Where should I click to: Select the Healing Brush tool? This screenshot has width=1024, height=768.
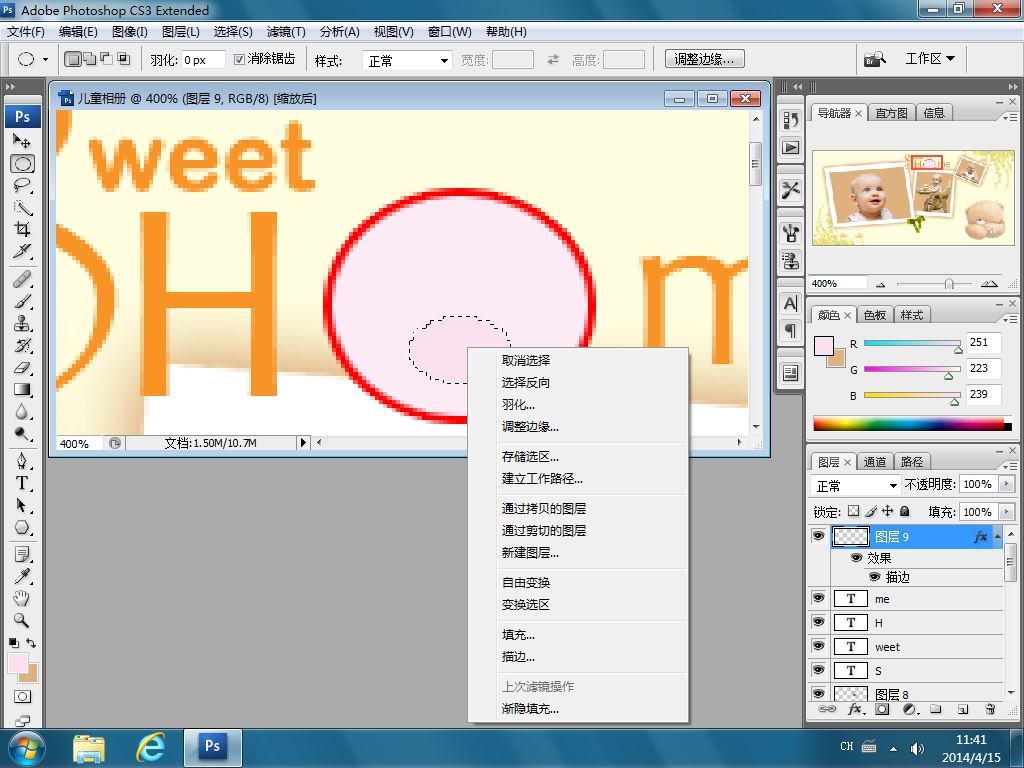point(22,280)
